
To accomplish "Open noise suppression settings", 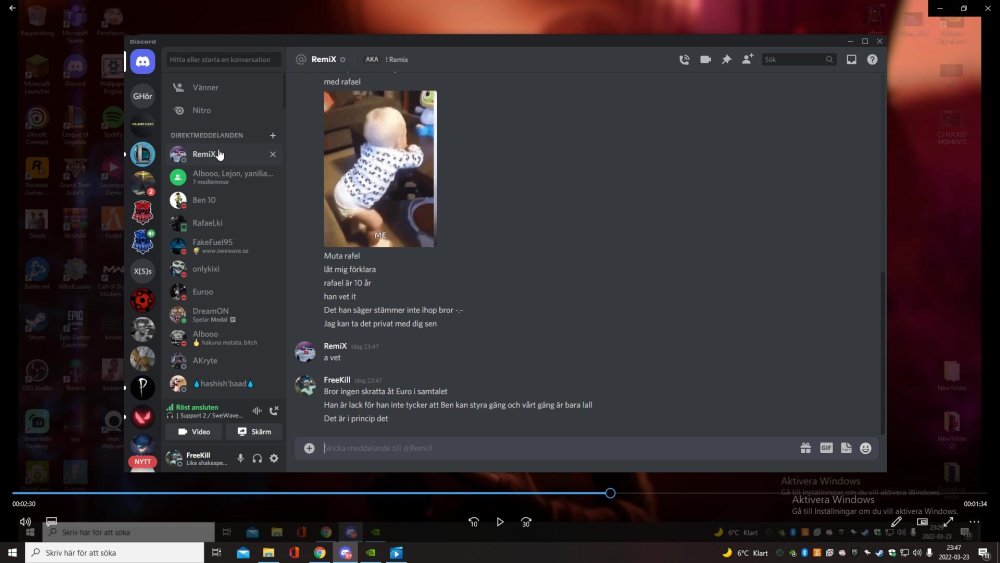I will pyautogui.click(x=257, y=411).
